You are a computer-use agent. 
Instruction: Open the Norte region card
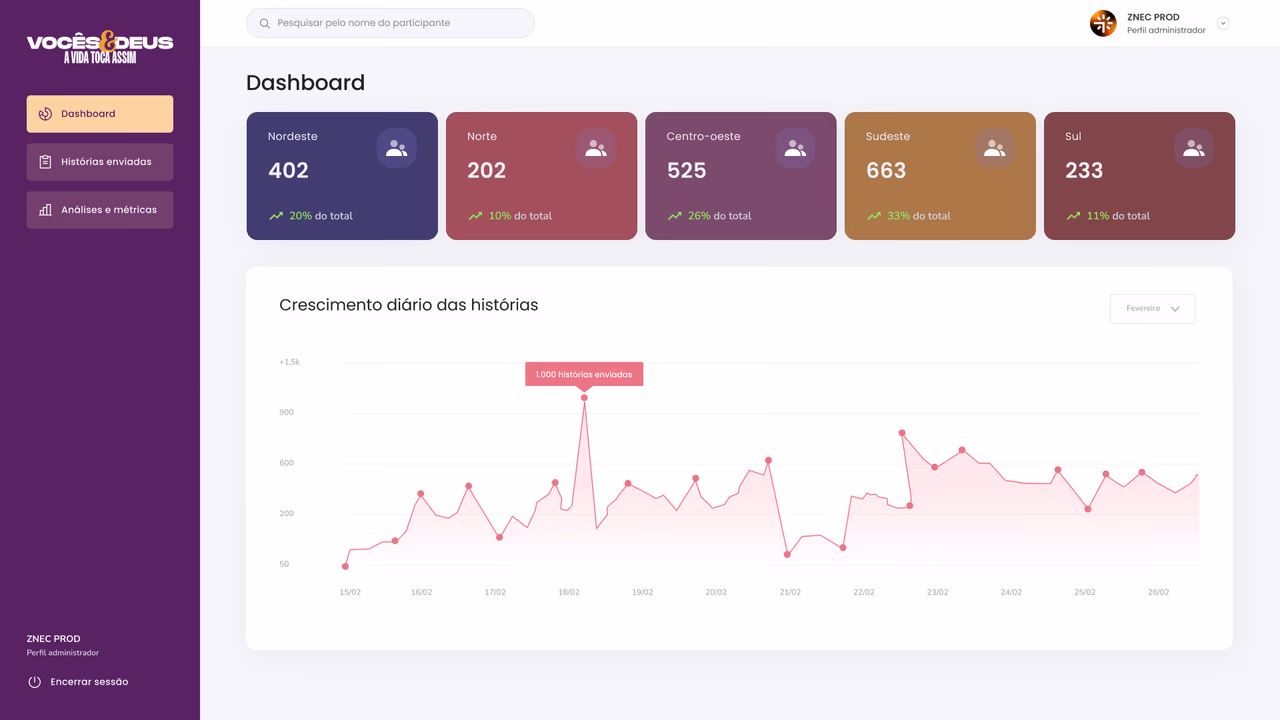pyautogui.click(x=541, y=176)
